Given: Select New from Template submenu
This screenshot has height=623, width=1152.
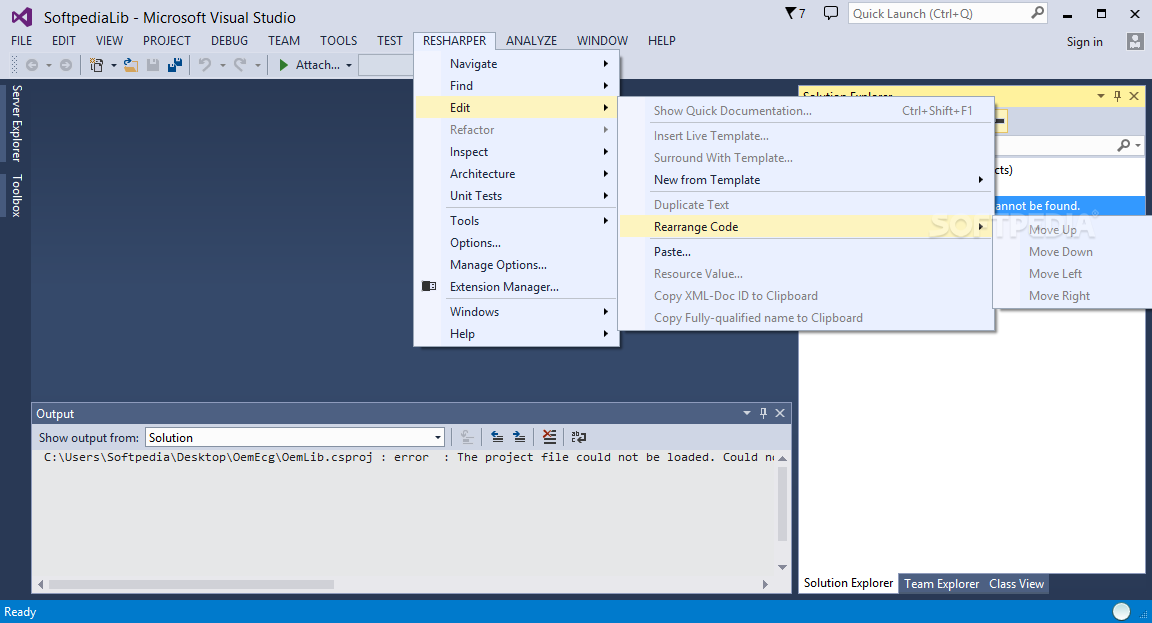Looking at the screenshot, I should 806,180.
